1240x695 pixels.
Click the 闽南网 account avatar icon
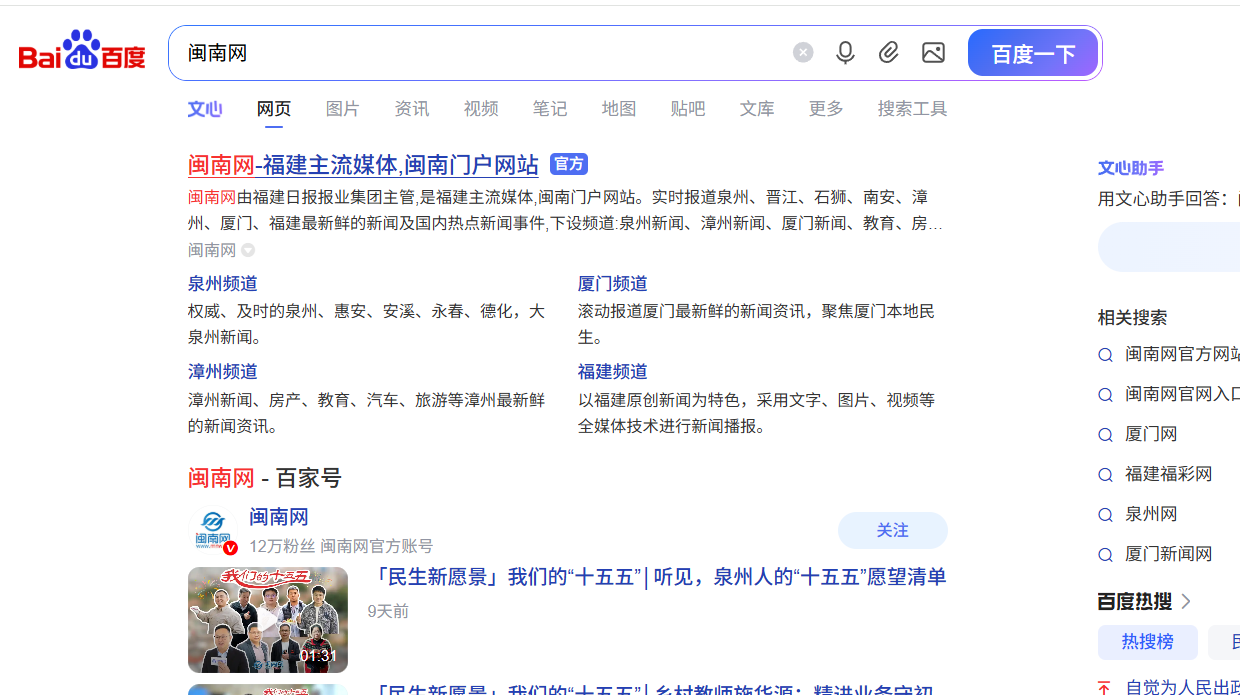point(213,530)
